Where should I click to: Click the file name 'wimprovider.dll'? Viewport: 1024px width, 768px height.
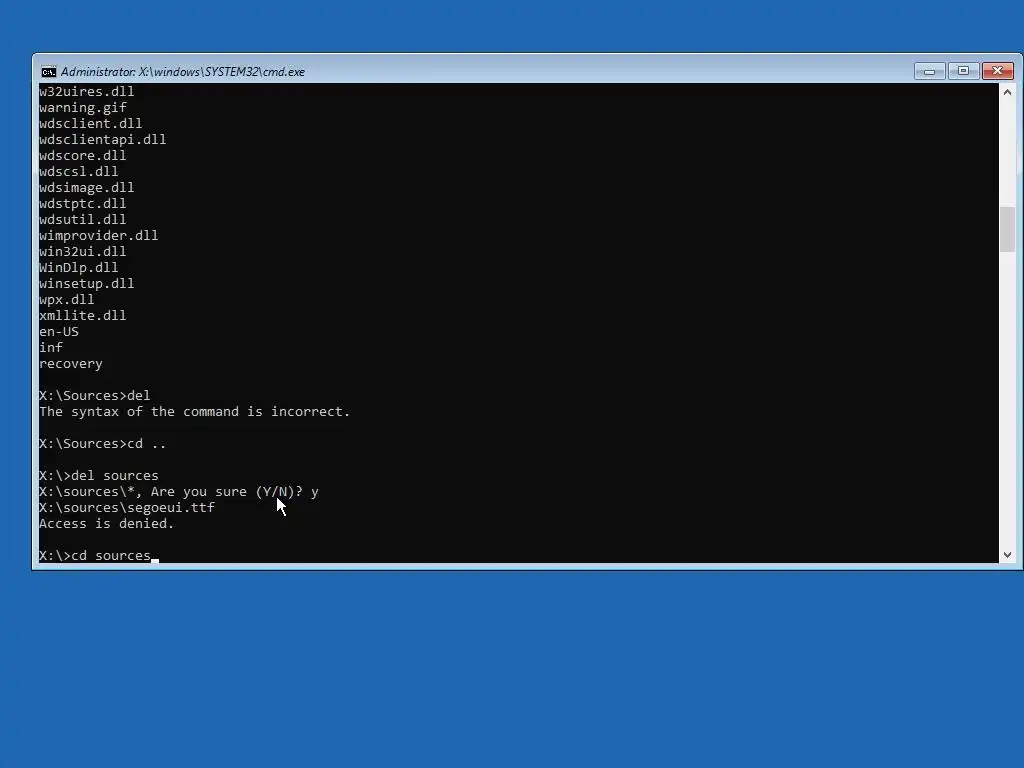pyautogui.click(x=99, y=236)
